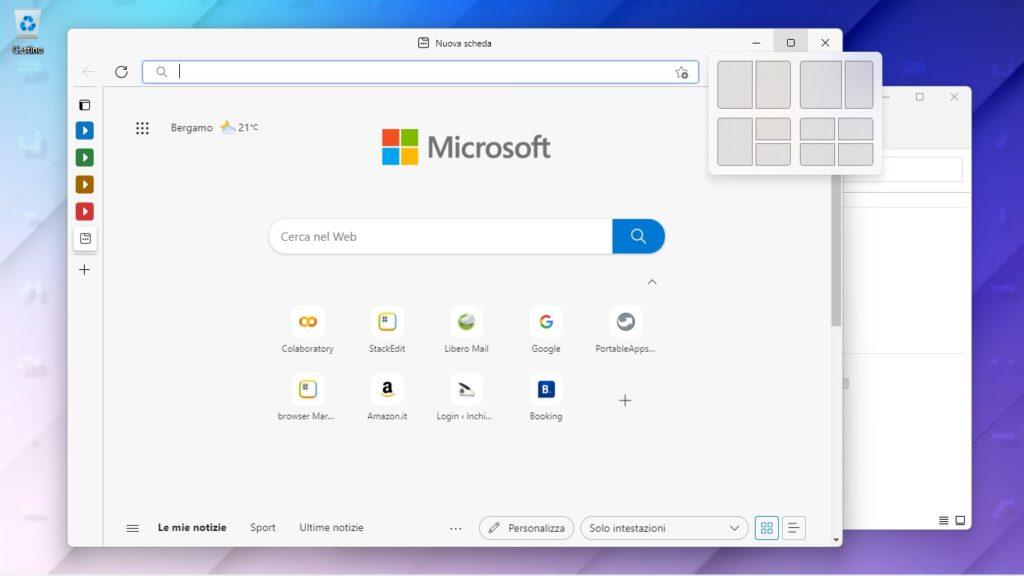Open the Google quick link

[x=546, y=330]
